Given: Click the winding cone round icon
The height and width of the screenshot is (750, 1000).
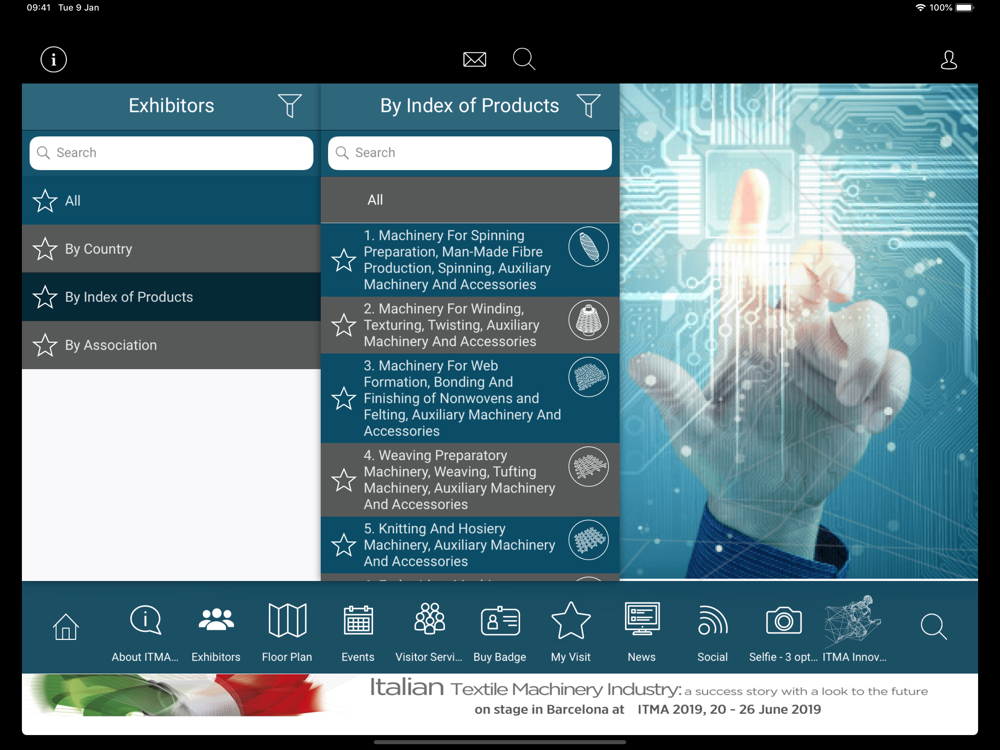Looking at the screenshot, I should (588, 320).
